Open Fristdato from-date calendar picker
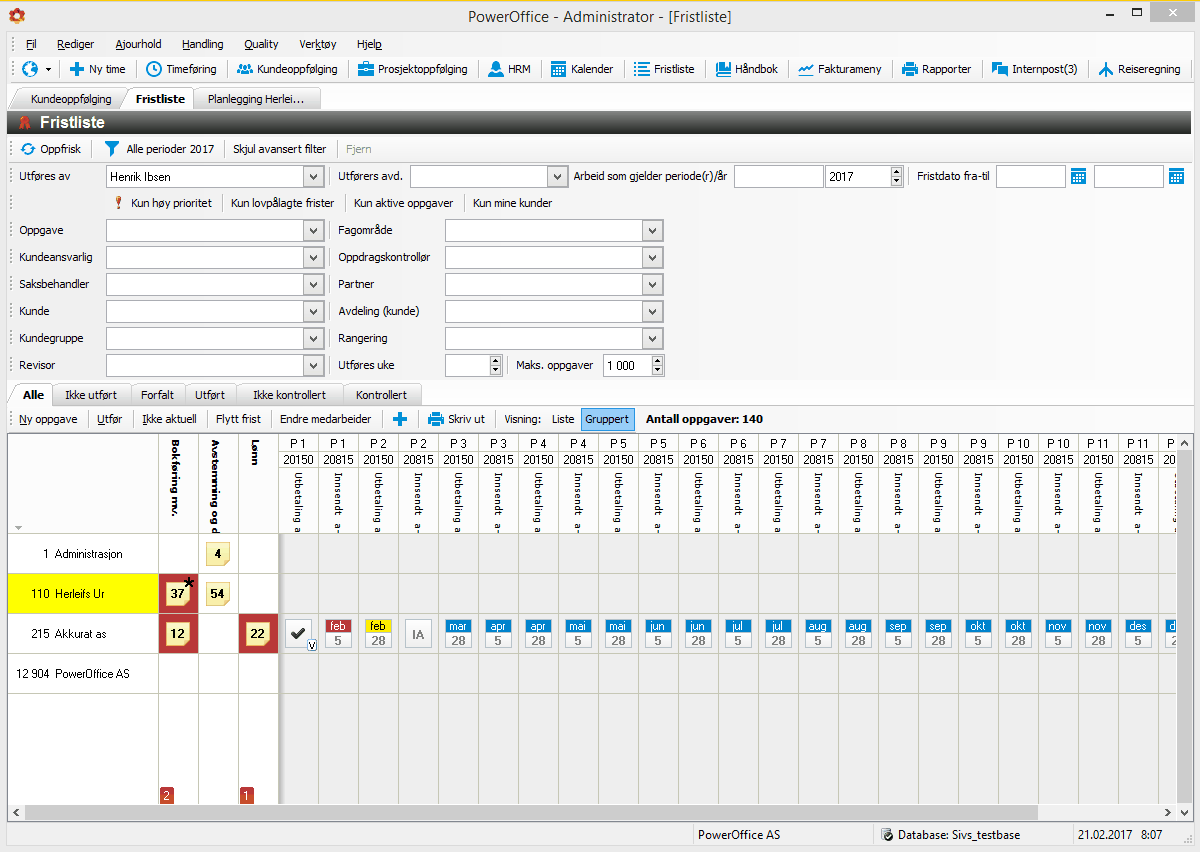The width and height of the screenshot is (1200, 852). (x=1078, y=177)
